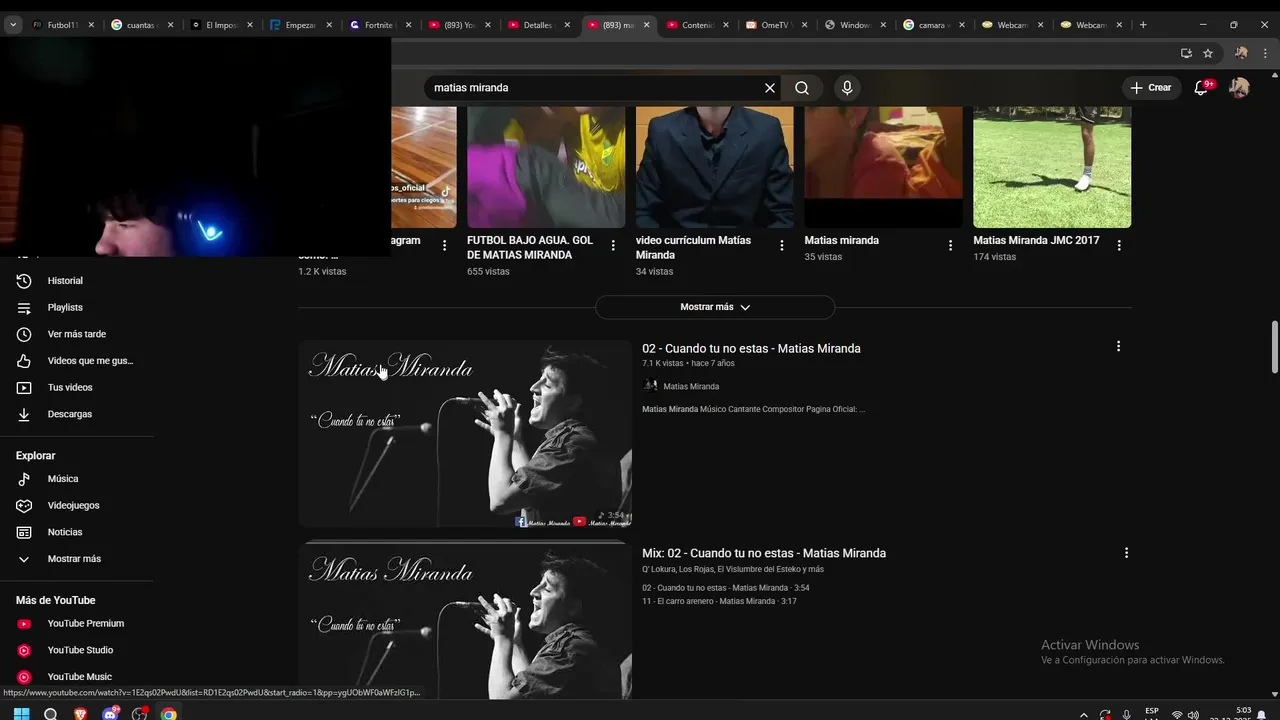Click the page vertical scrollbar thumb
The image size is (1280, 720).
point(1274,347)
